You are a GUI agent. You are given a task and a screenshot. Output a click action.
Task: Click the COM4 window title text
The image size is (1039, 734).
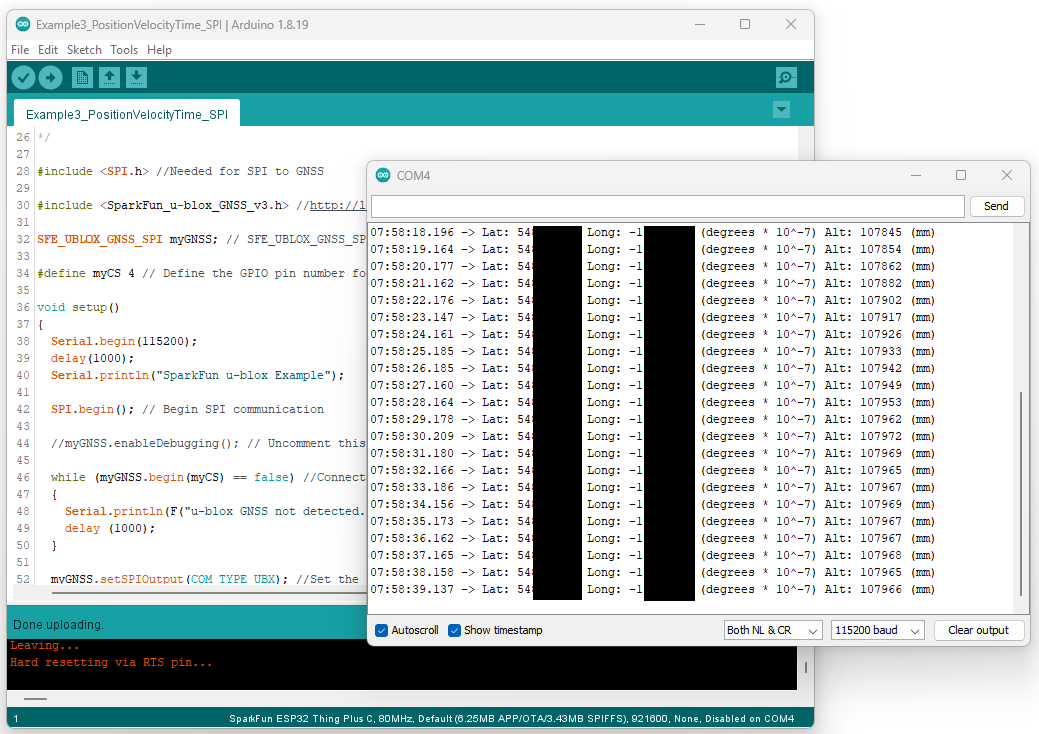413,176
